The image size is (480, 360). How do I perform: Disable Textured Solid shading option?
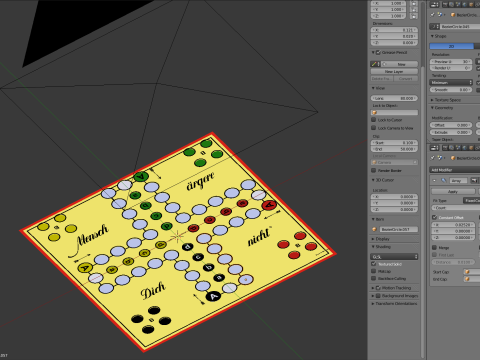pyautogui.click(x=374, y=264)
